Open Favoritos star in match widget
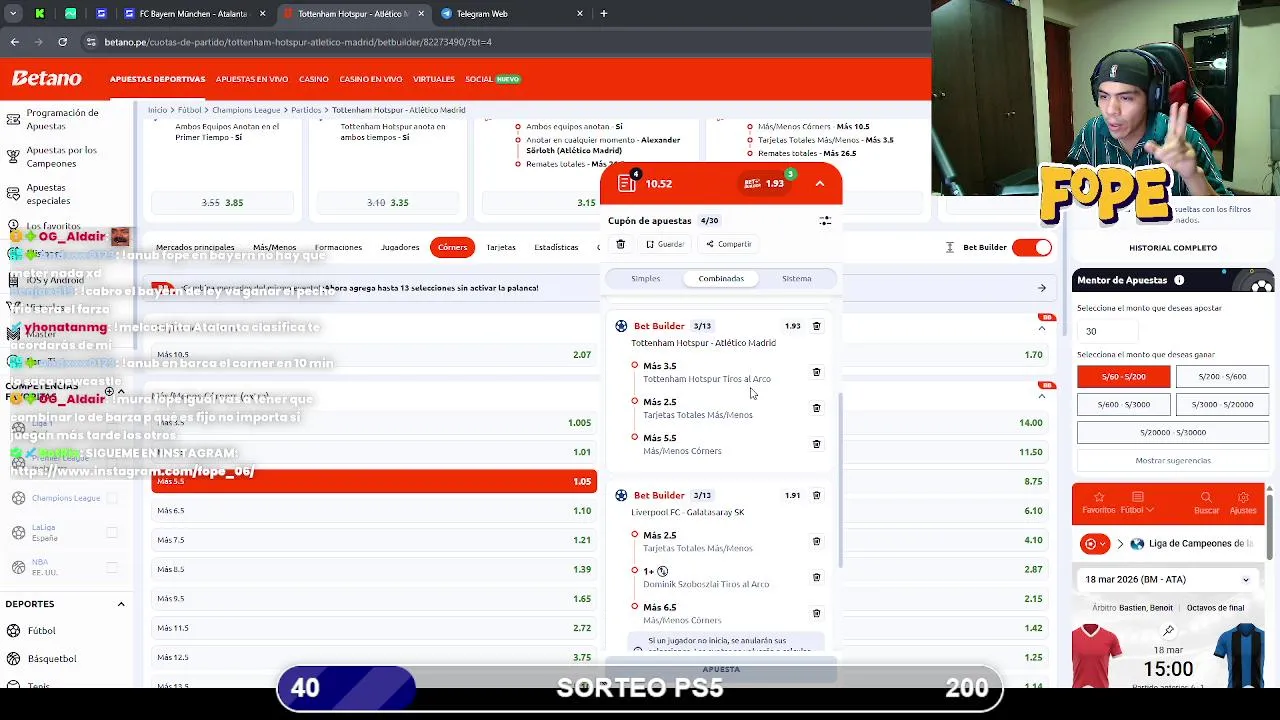Screen dimensions: 1280x720 click(x=1098, y=503)
